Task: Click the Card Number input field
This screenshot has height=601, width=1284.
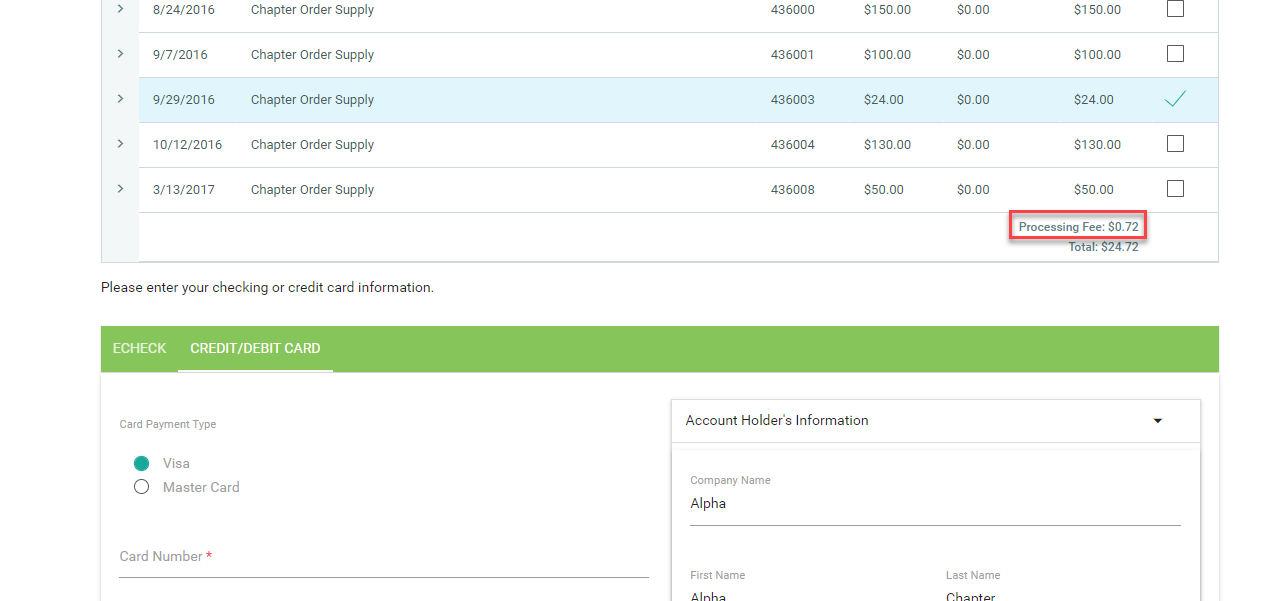Action: 383,558
